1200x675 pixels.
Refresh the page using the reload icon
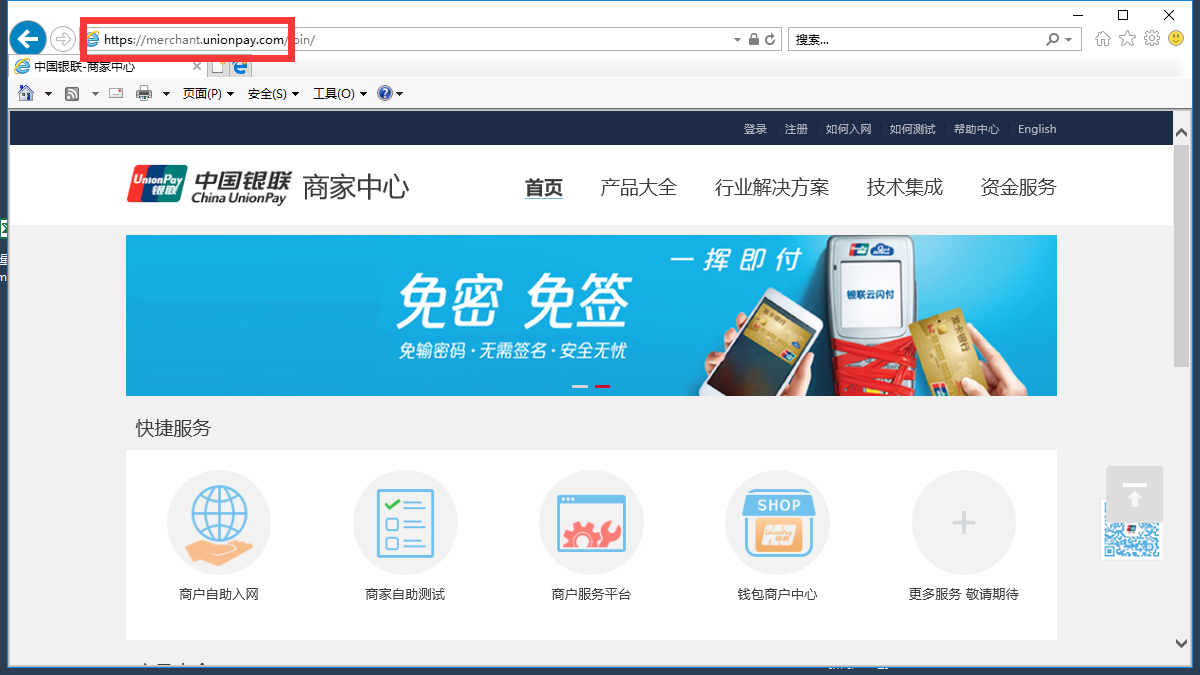tap(770, 40)
